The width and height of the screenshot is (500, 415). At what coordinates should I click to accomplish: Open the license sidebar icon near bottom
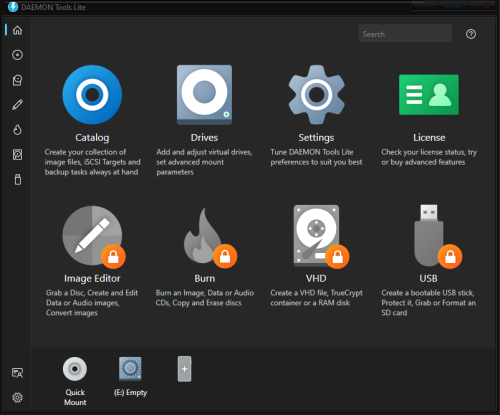[17, 373]
